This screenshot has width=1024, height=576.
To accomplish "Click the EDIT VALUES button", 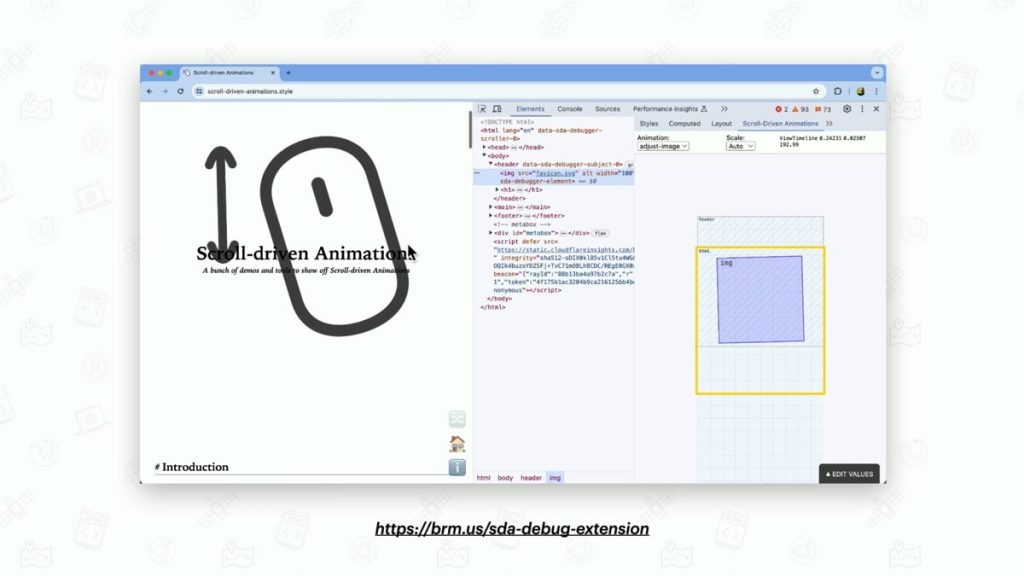I will tap(848, 474).
